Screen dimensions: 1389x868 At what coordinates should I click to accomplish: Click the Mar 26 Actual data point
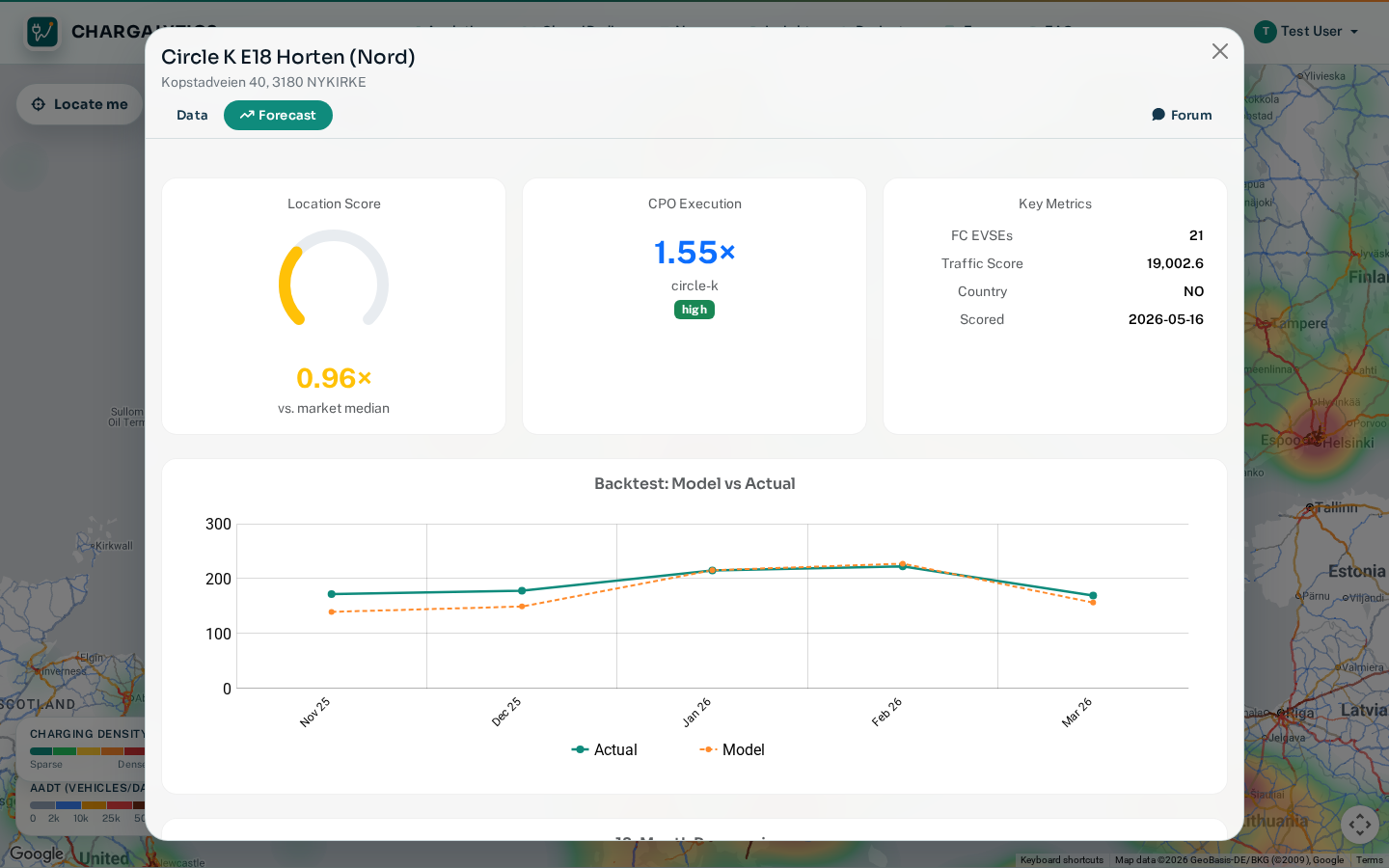pos(1093,595)
